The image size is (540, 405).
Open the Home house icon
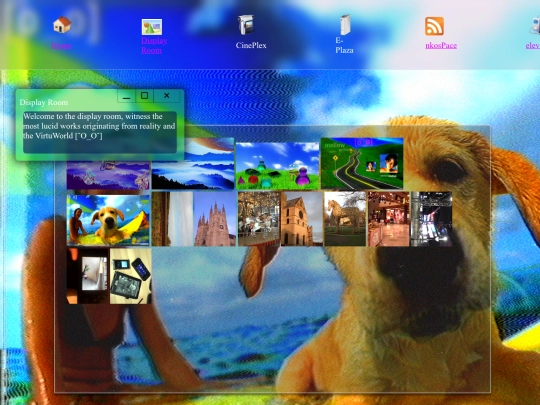click(62, 25)
